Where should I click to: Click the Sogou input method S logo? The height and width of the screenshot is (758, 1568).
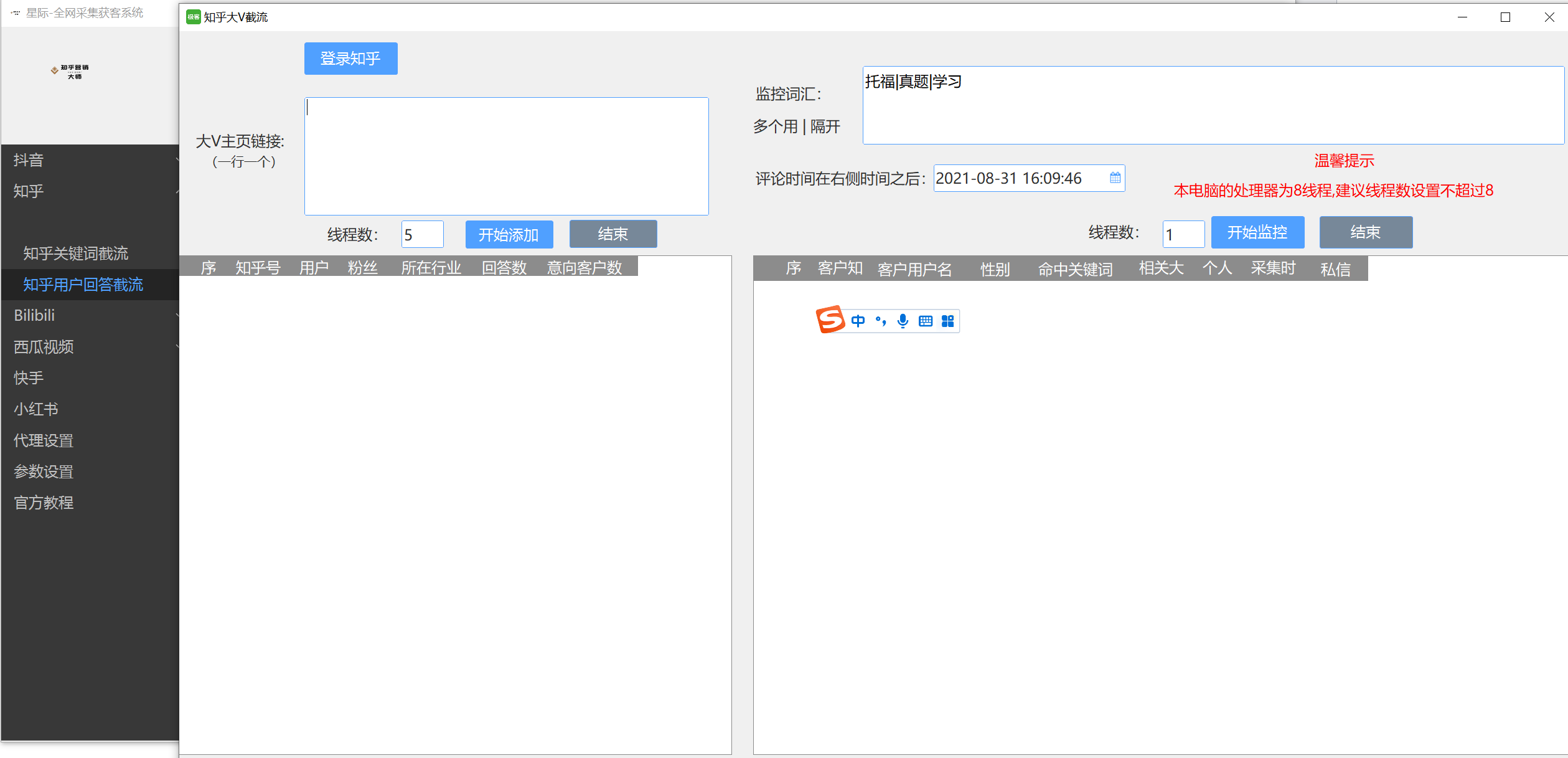(830, 320)
